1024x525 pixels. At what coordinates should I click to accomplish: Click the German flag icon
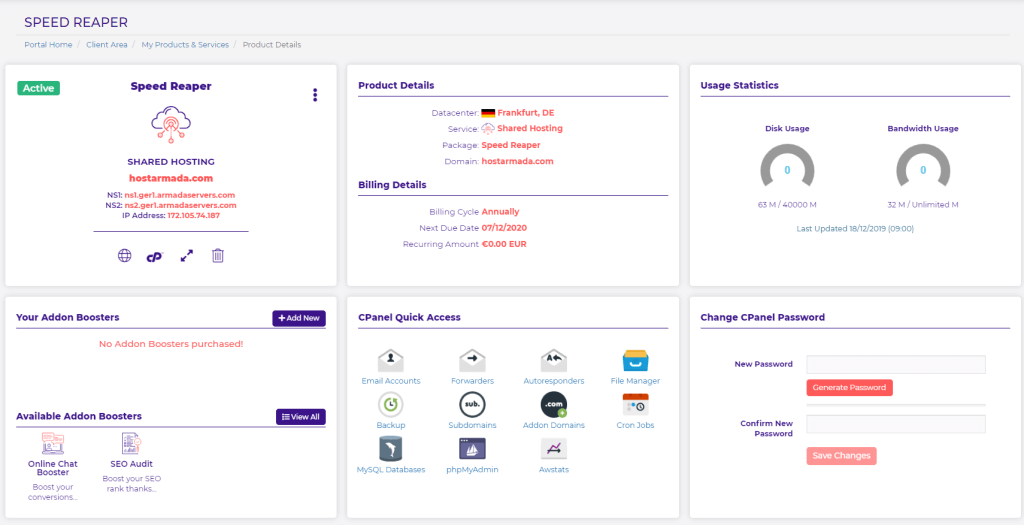point(488,113)
